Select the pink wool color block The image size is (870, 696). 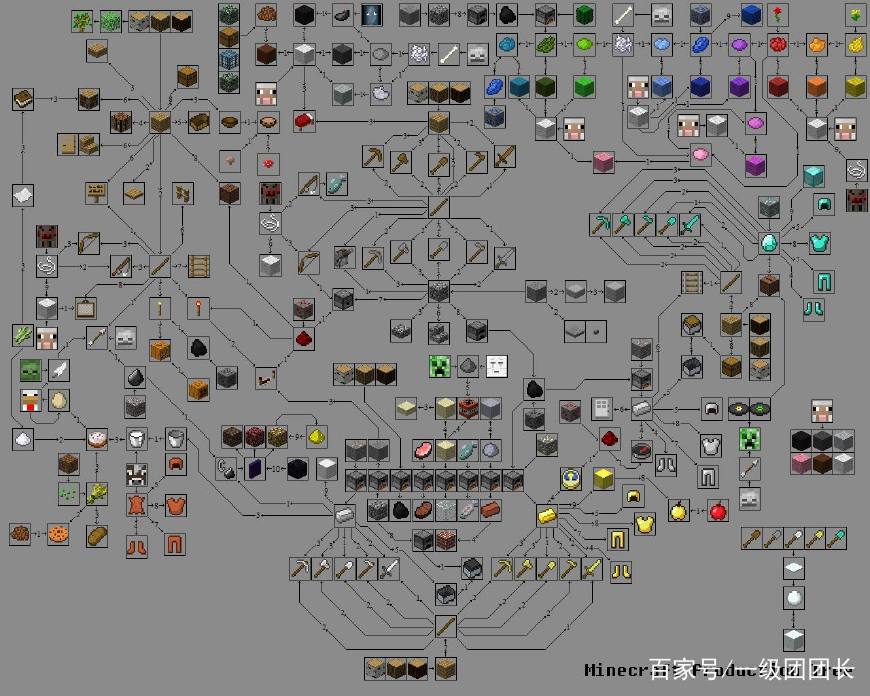coord(700,154)
